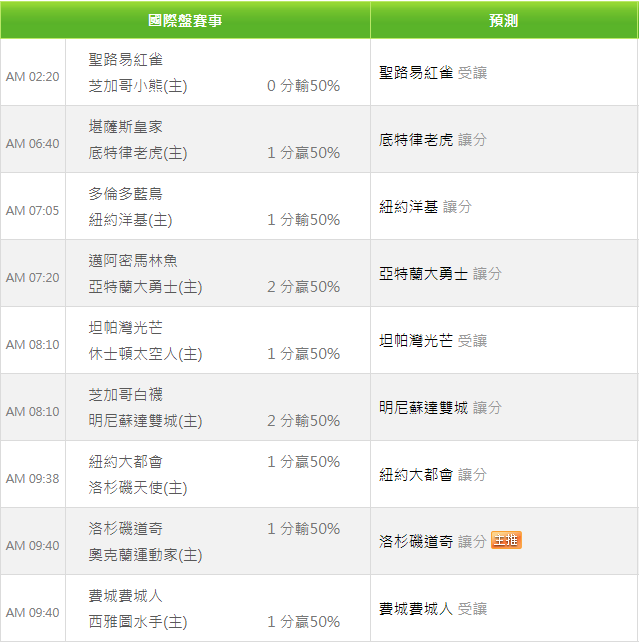
Task: Click the 2 分贏50% handicap
Action: click(x=303, y=287)
